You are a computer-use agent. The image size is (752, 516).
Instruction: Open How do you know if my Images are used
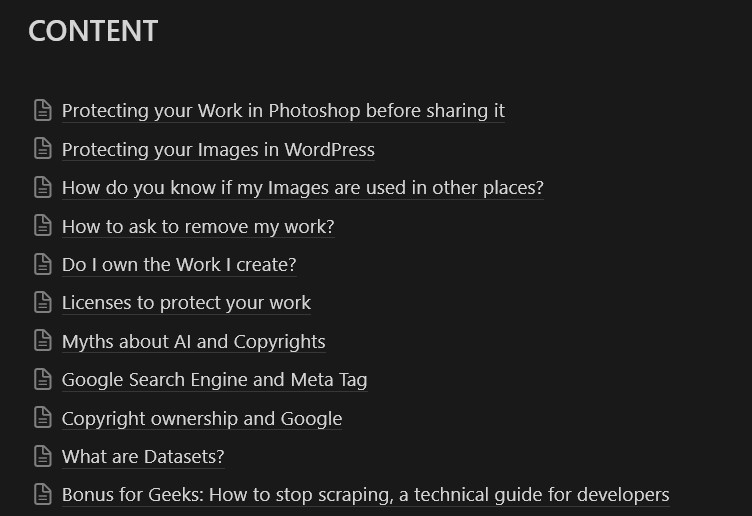point(302,187)
